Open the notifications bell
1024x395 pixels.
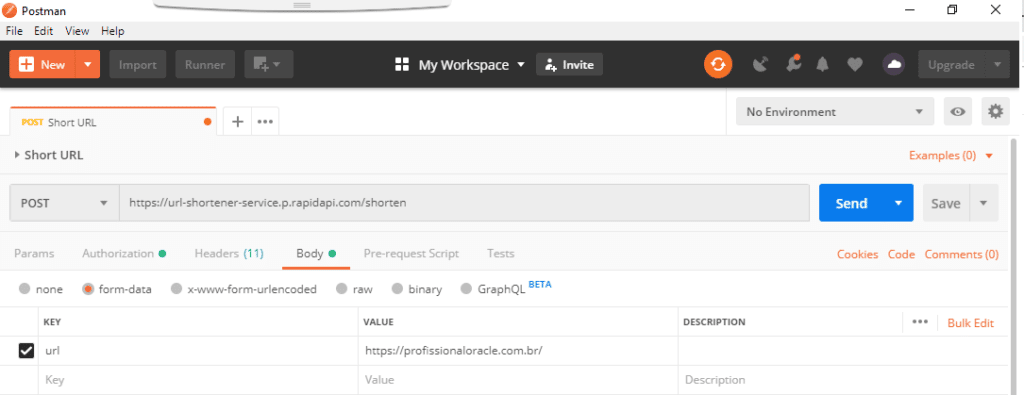pos(823,65)
